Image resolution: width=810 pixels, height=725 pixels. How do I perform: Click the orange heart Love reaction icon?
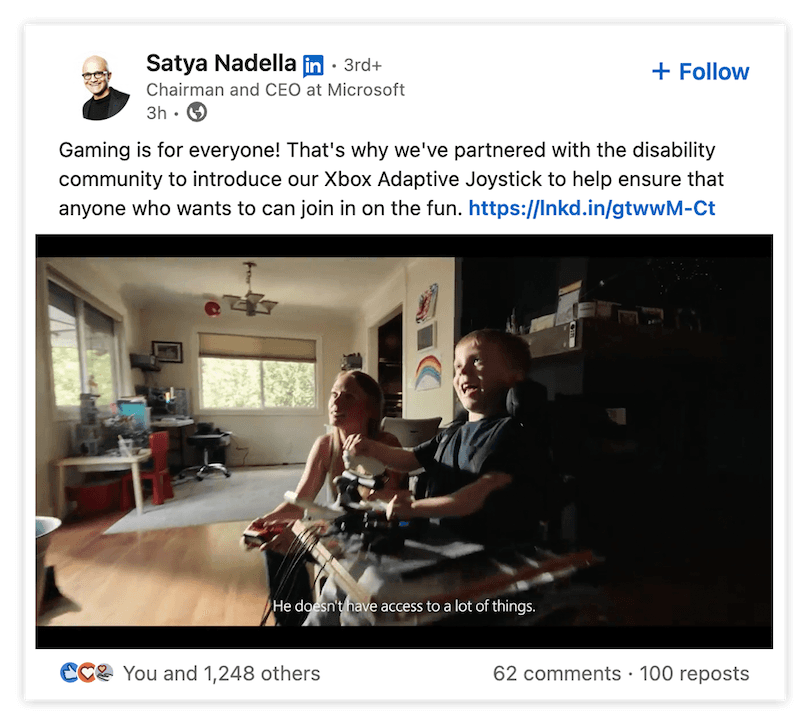(86, 673)
